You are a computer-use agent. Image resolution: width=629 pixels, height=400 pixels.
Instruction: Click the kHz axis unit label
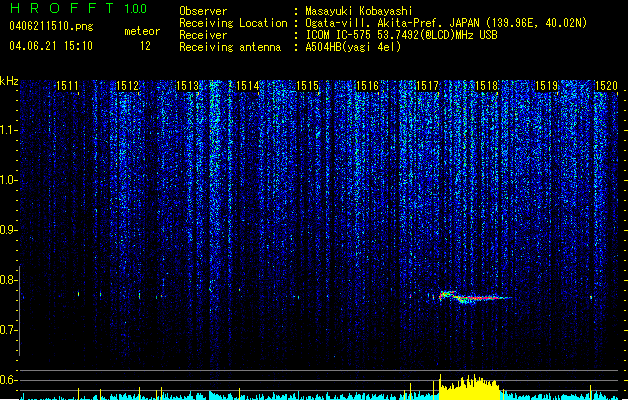coord(9,81)
